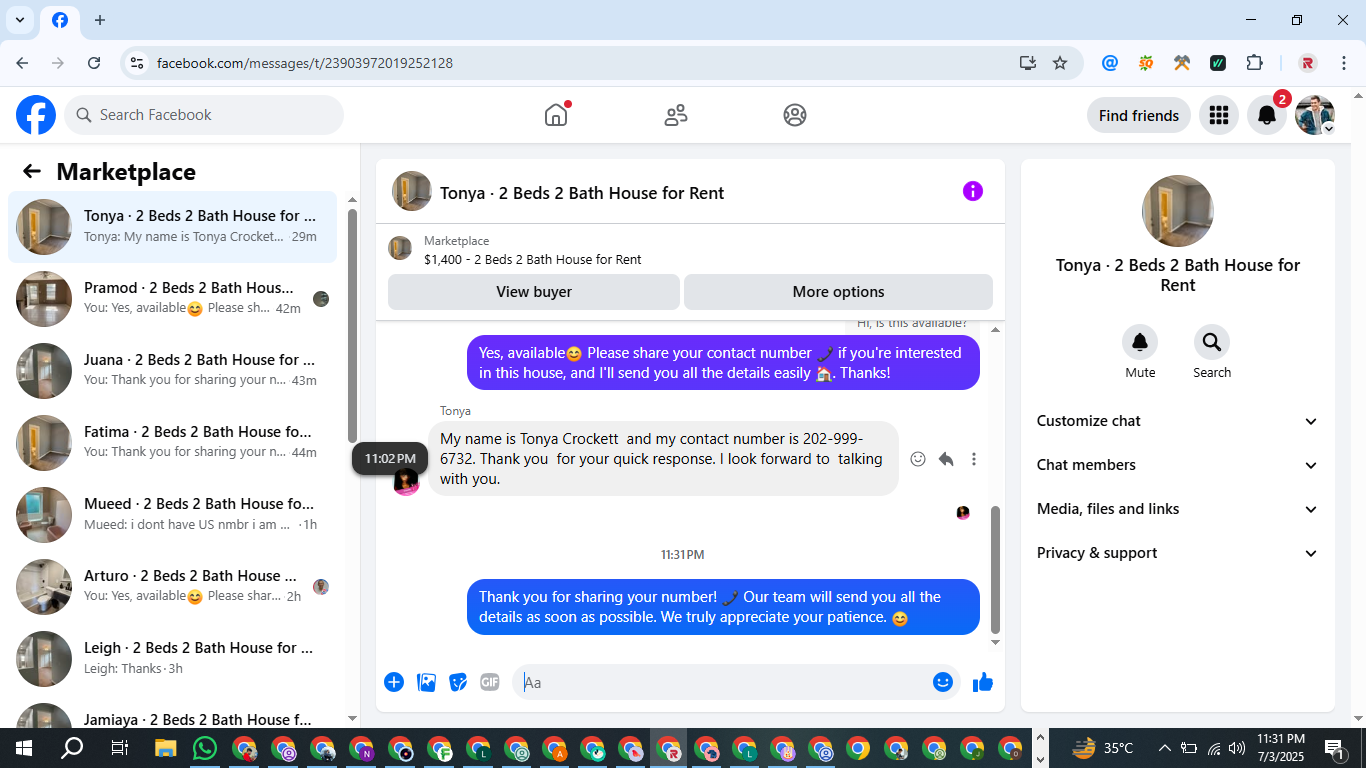
Task: Search in conversation magnifier icon
Action: (1212, 343)
